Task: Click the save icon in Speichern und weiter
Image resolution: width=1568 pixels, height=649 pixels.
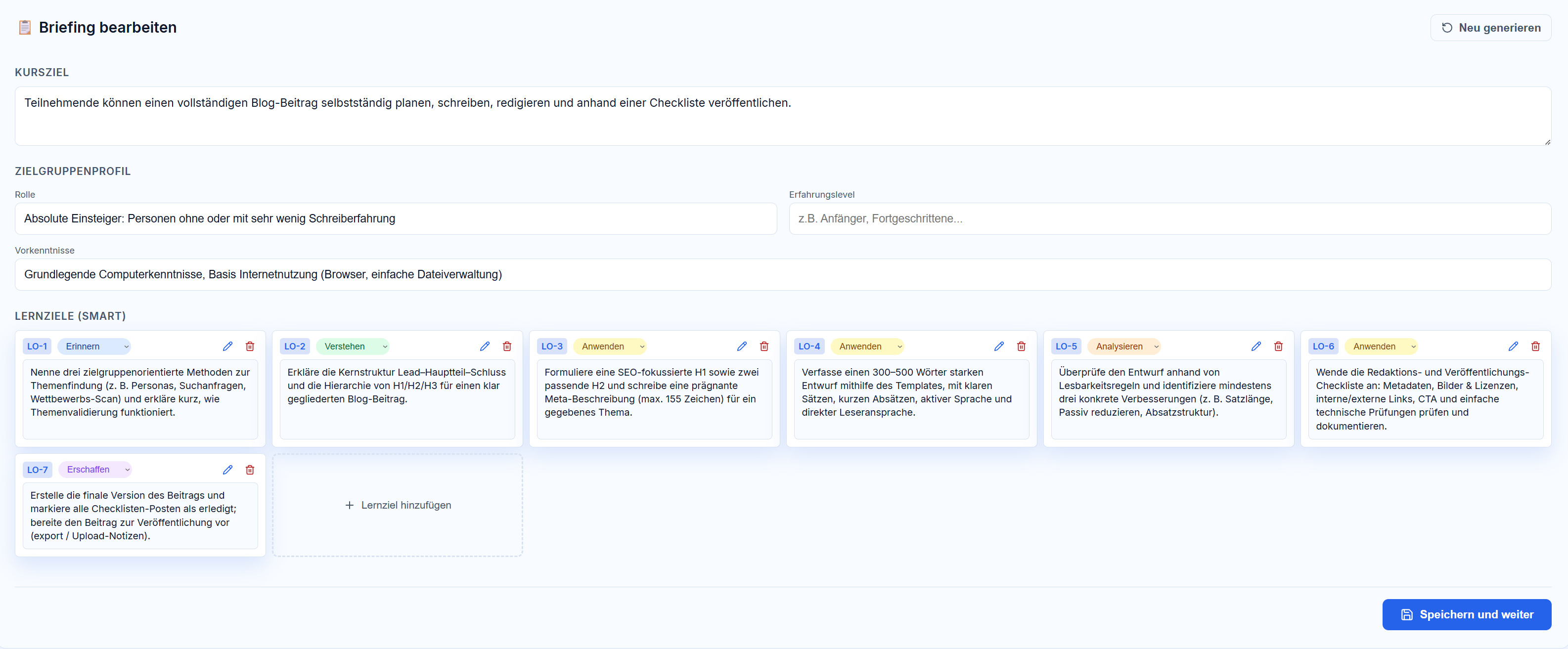Action: 1407,615
